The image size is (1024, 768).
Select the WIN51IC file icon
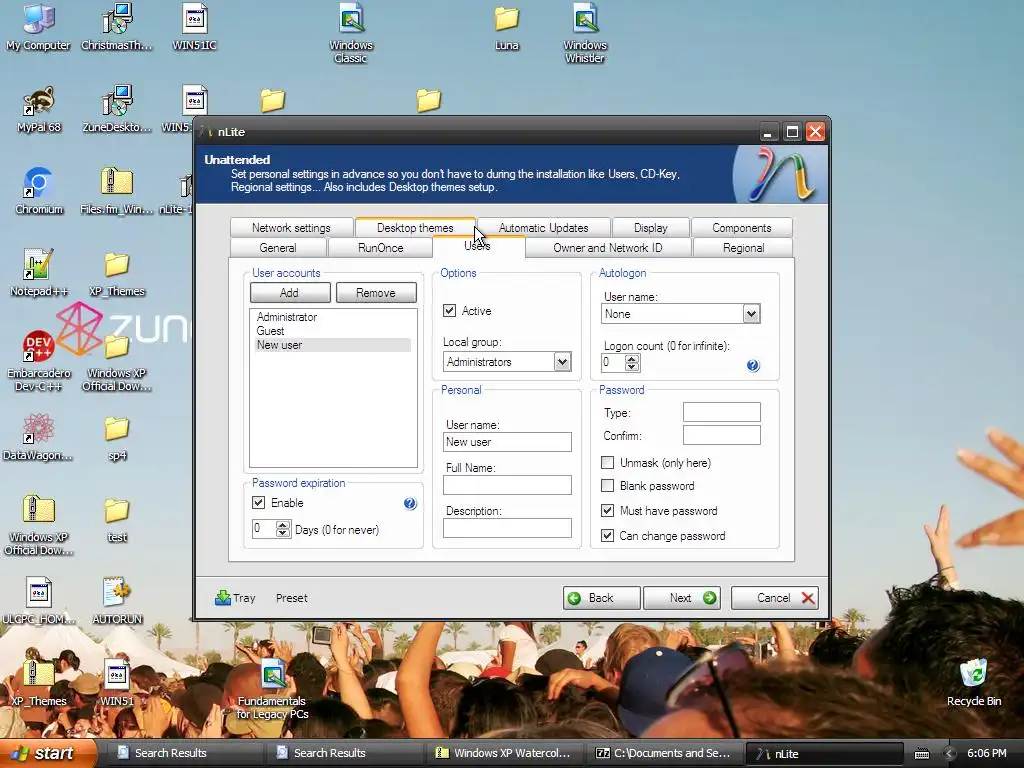(x=194, y=26)
